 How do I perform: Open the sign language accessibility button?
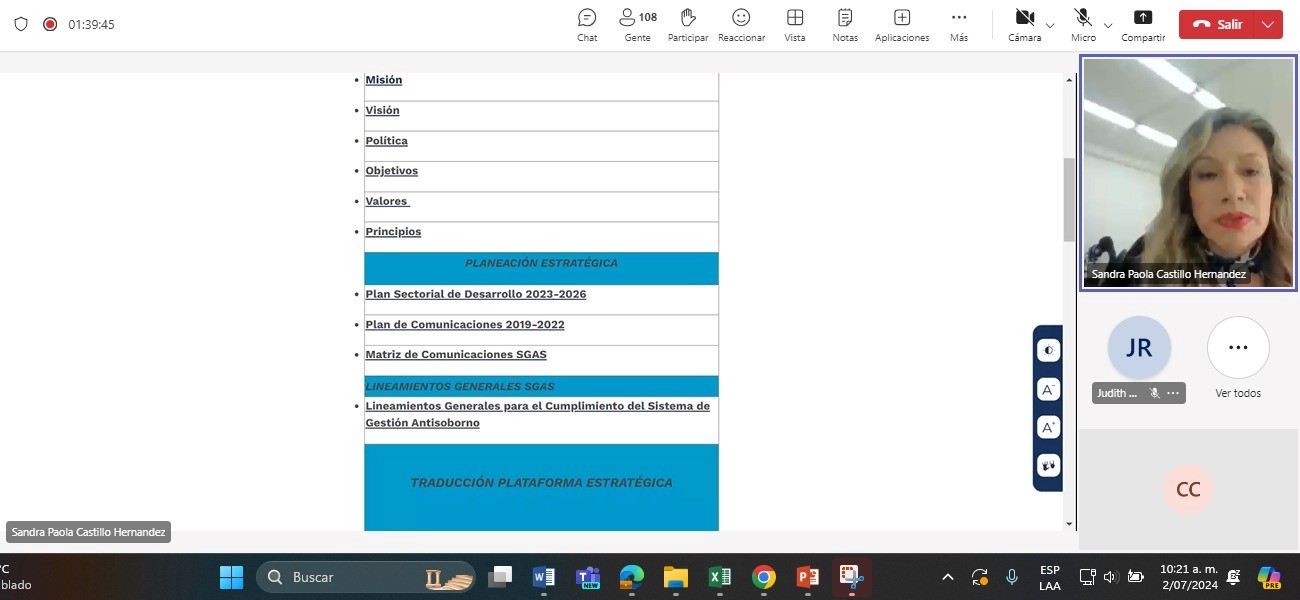pyautogui.click(x=1048, y=465)
